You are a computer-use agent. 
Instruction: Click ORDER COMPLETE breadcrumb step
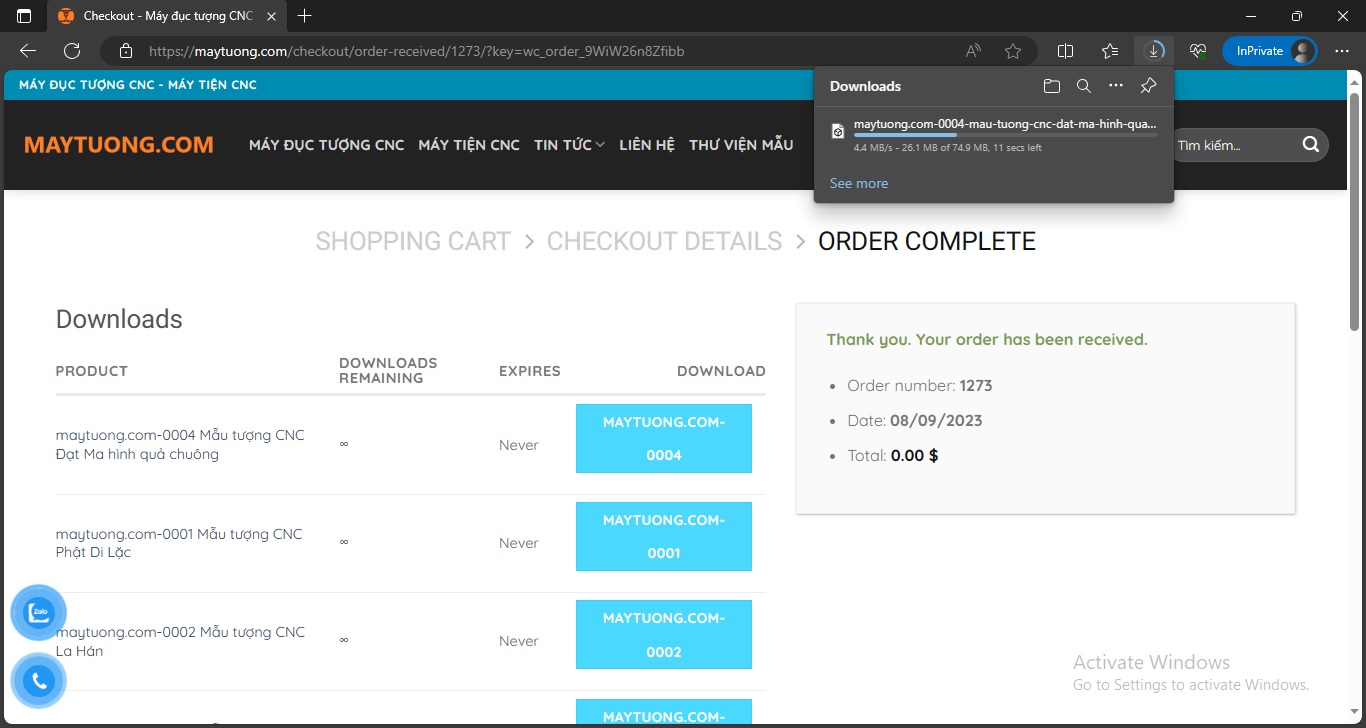pyautogui.click(x=927, y=241)
